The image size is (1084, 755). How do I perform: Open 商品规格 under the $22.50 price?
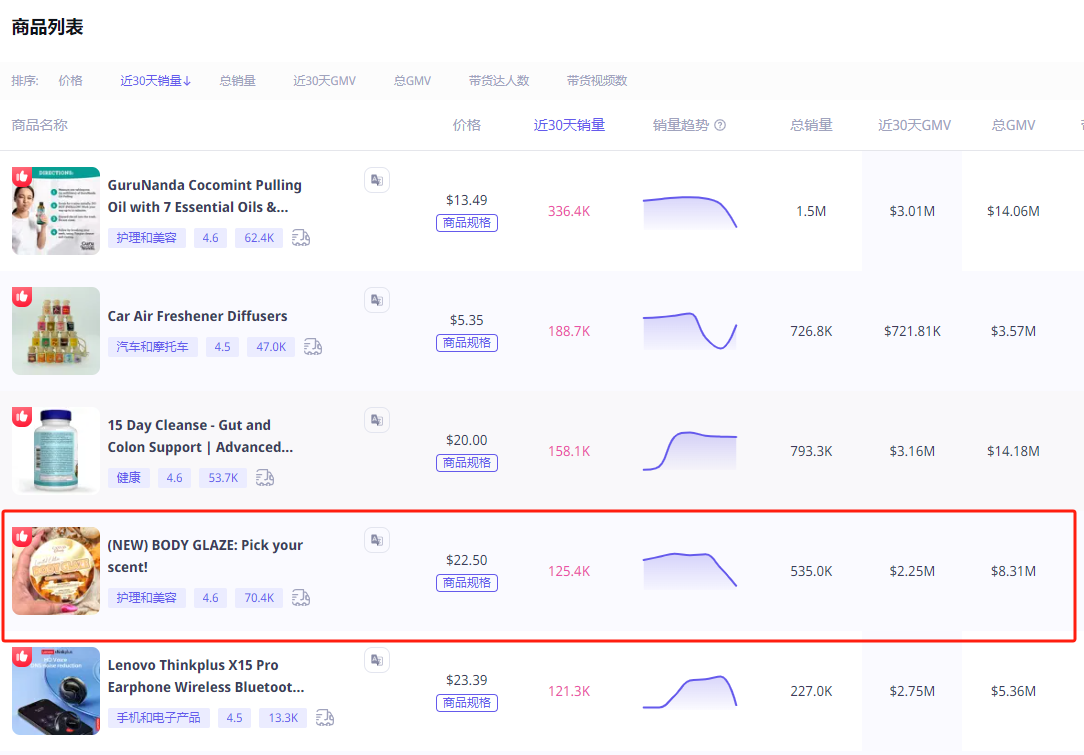467,583
